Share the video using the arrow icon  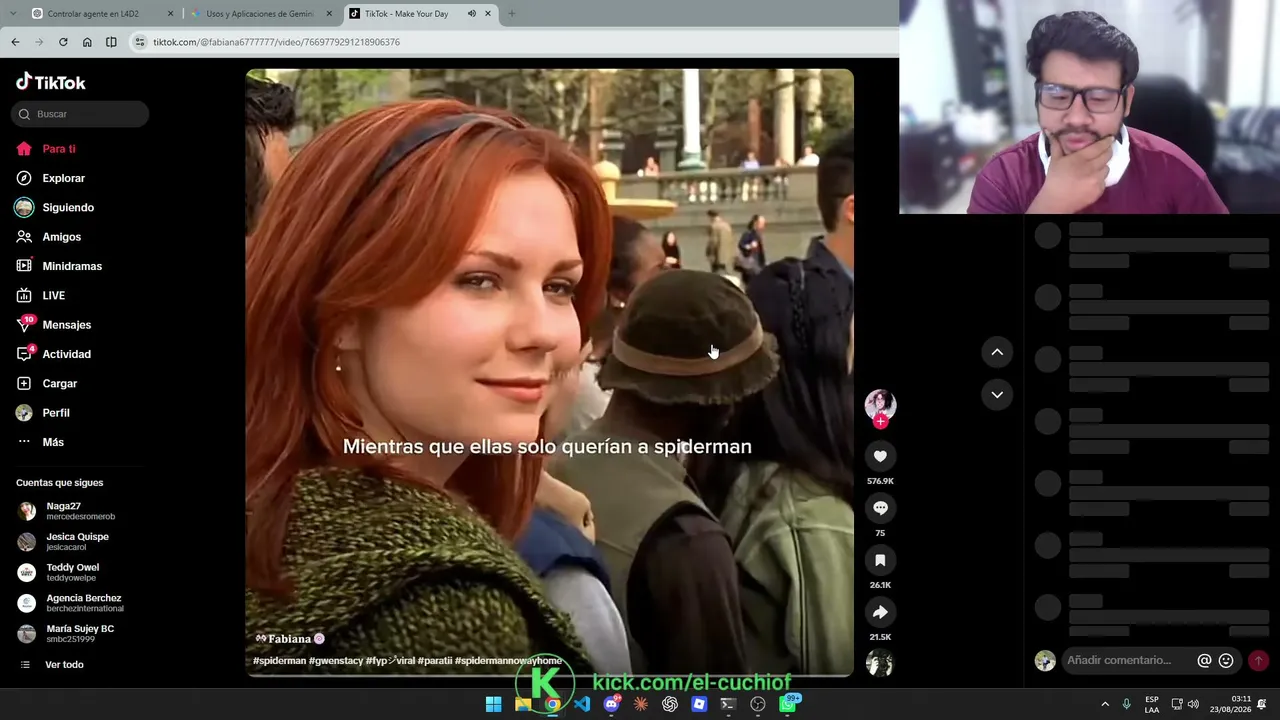pyautogui.click(x=880, y=612)
